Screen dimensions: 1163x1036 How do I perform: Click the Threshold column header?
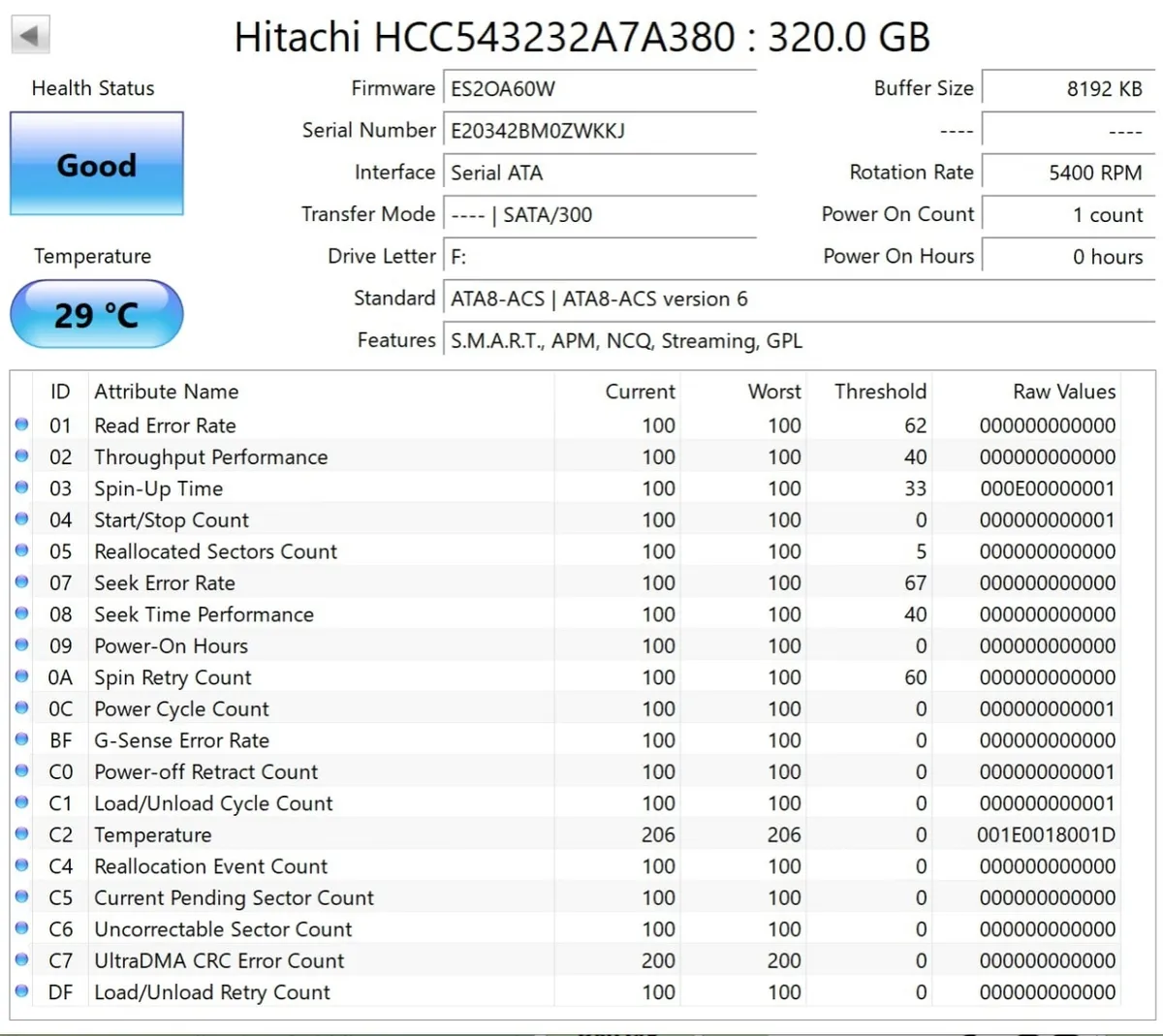click(x=880, y=392)
